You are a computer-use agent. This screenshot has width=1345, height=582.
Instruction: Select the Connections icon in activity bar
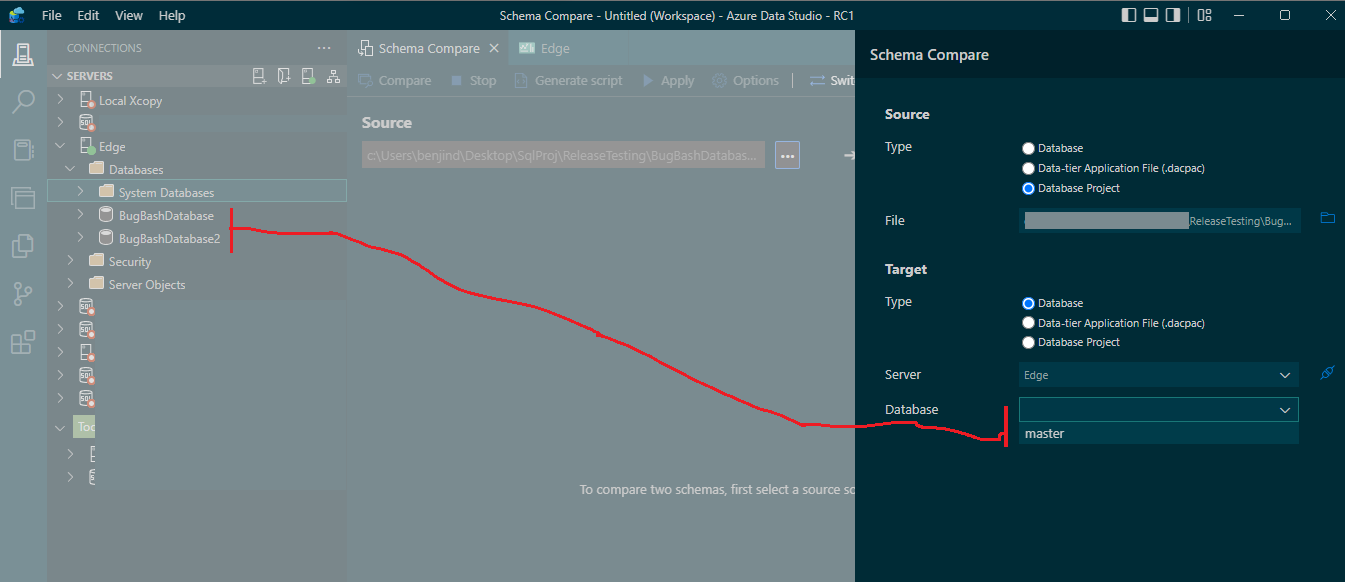pyautogui.click(x=22, y=55)
